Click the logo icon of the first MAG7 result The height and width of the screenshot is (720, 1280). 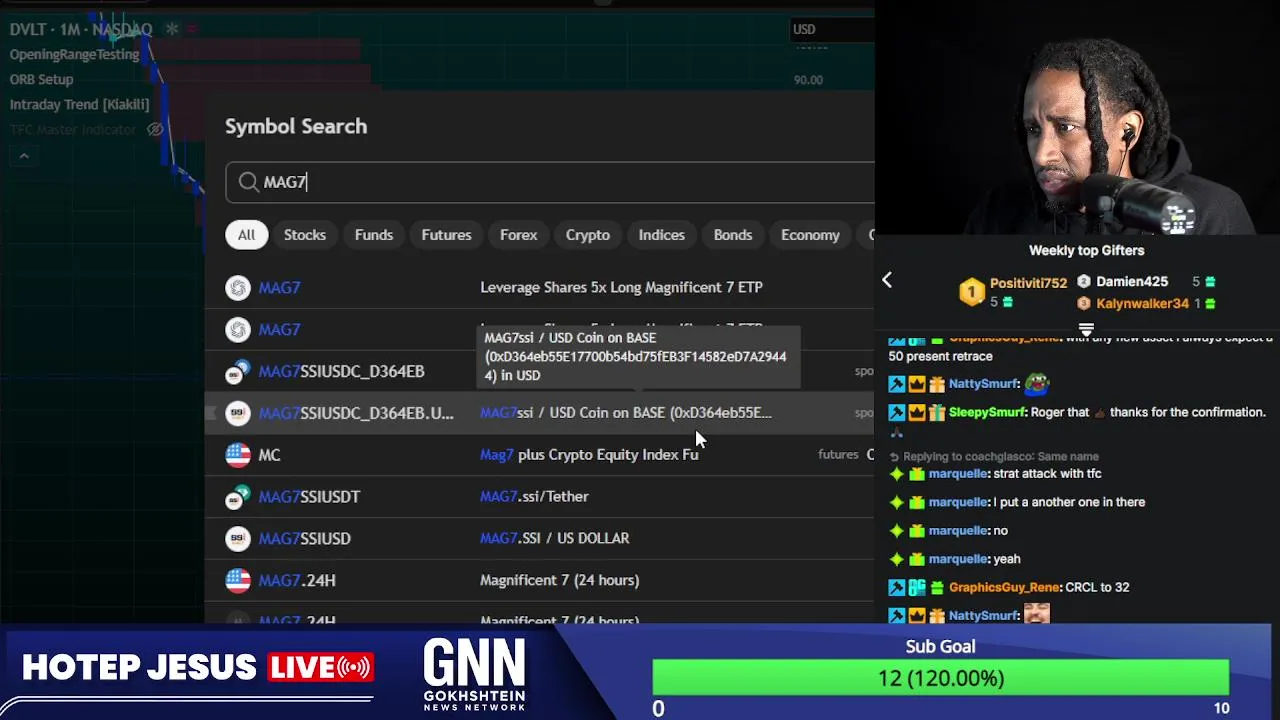(238, 288)
